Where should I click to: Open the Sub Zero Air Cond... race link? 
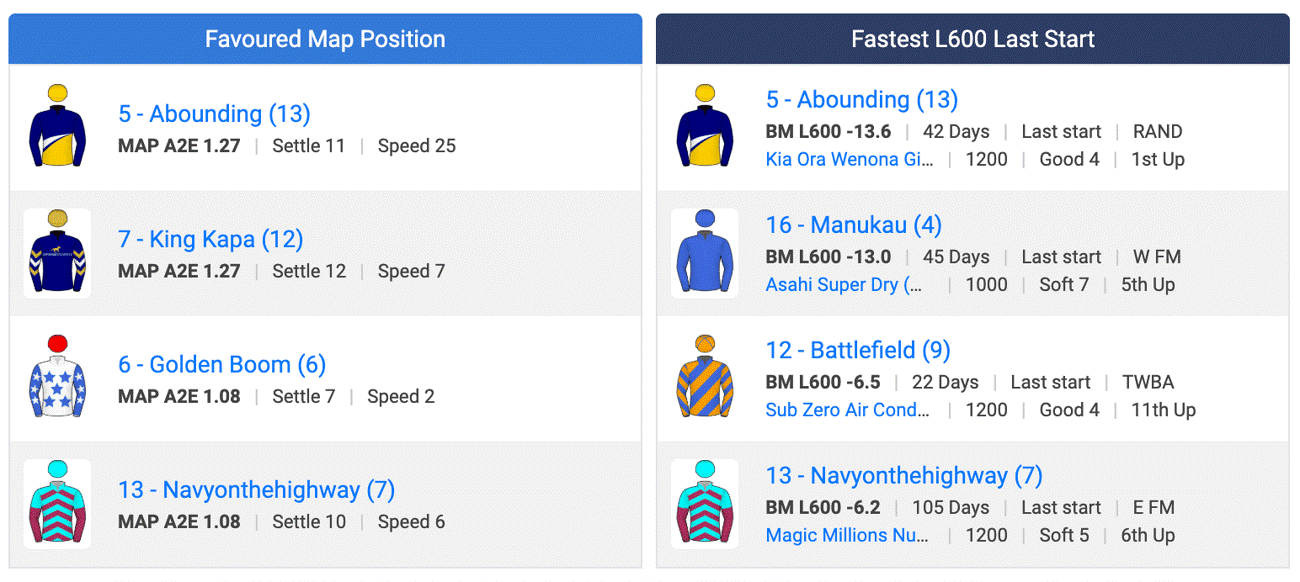tap(847, 410)
